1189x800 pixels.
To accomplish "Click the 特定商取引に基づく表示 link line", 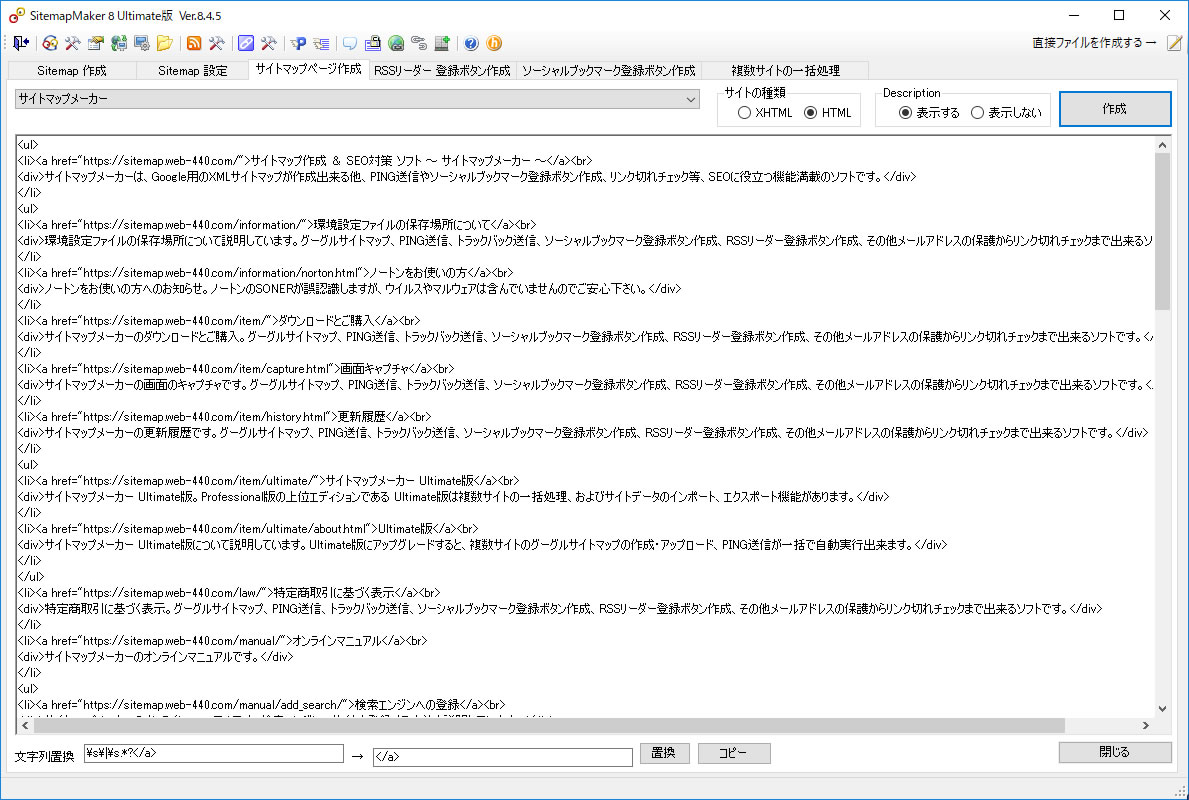I will (229, 593).
